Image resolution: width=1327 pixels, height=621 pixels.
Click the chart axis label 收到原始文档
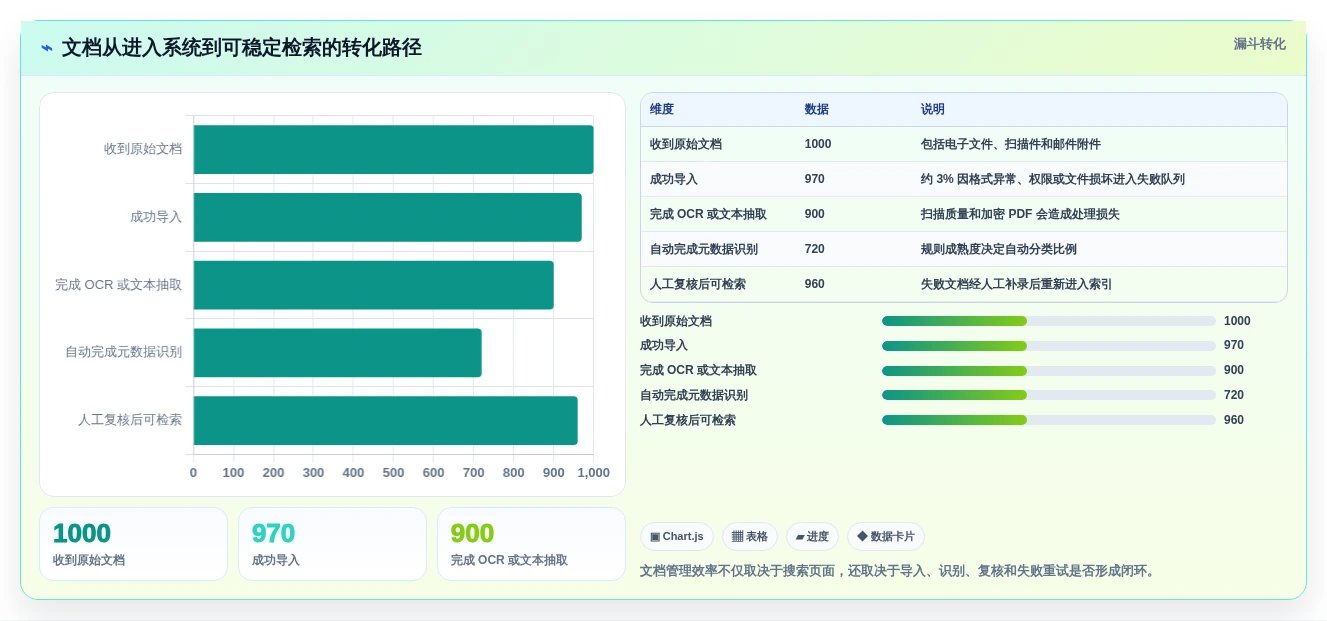(x=143, y=149)
